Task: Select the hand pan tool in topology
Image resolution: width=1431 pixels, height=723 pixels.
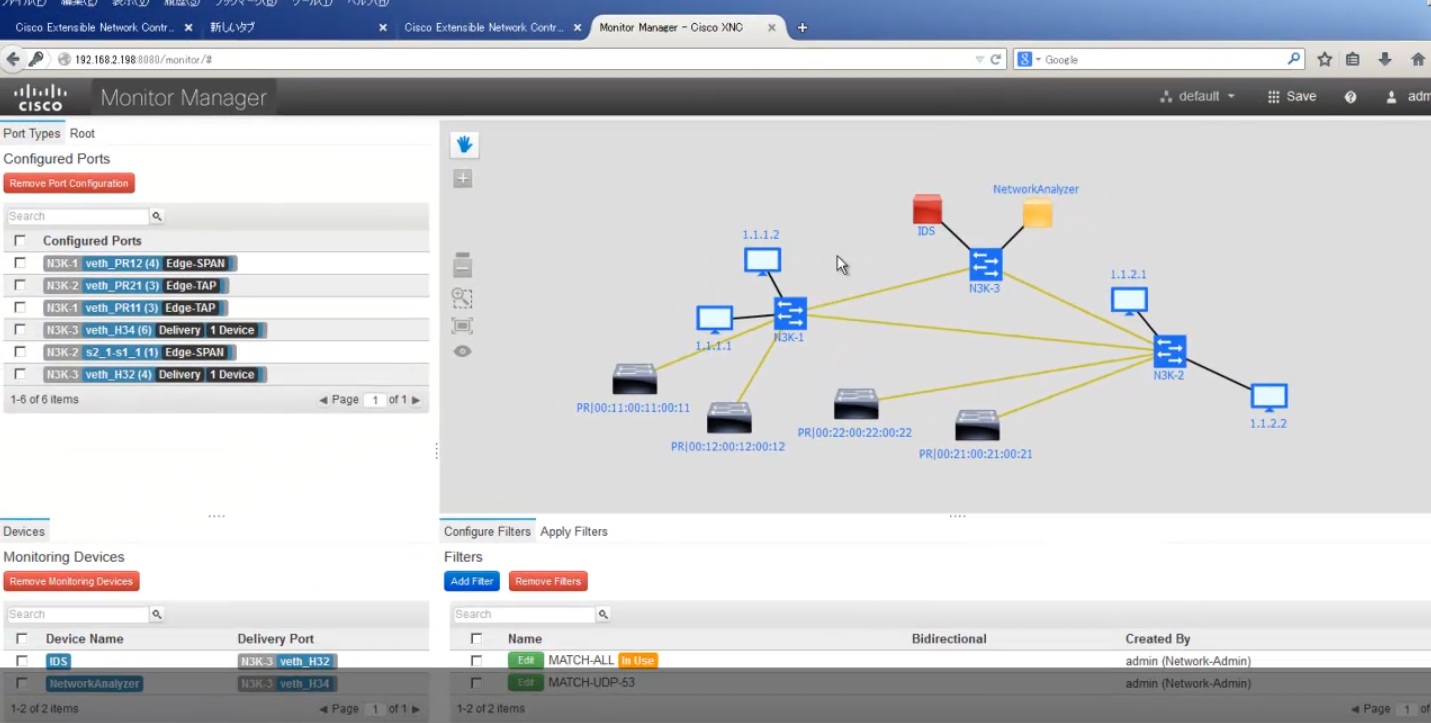Action: (x=464, y=145)
